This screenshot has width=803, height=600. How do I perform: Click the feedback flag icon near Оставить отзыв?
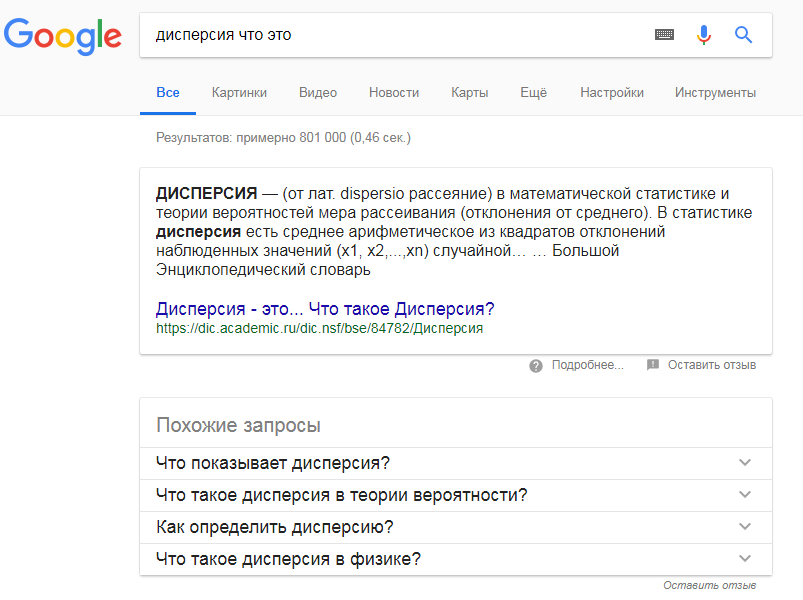[x=653, y=365]
